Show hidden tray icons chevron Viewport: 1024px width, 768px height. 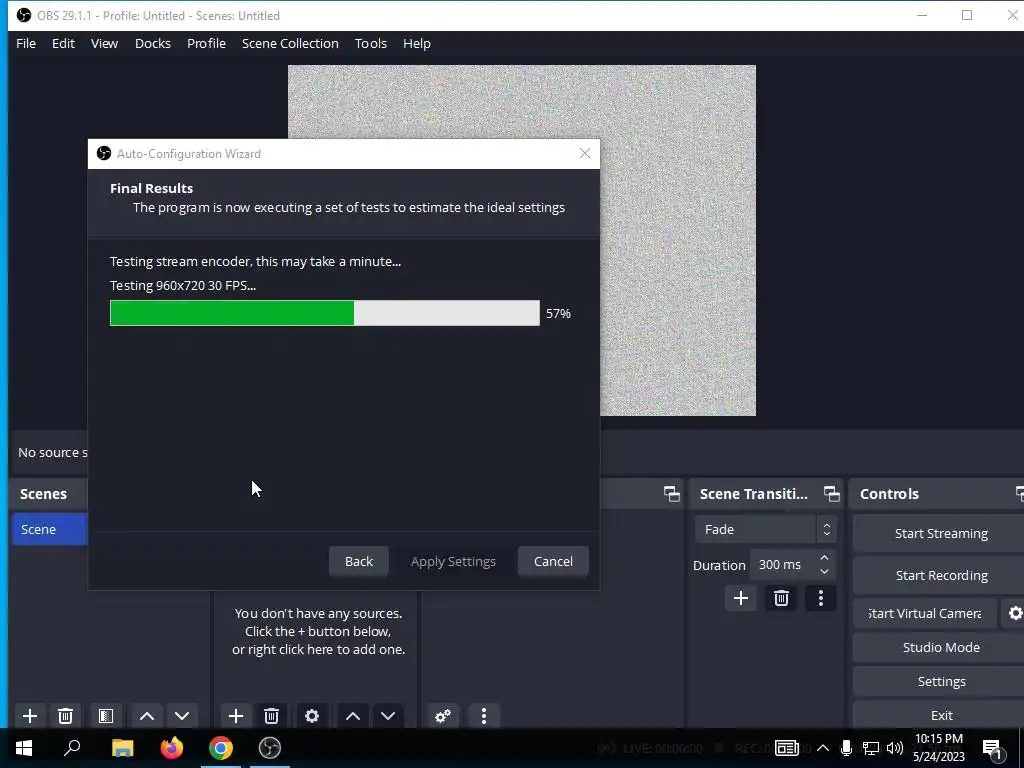823,748
